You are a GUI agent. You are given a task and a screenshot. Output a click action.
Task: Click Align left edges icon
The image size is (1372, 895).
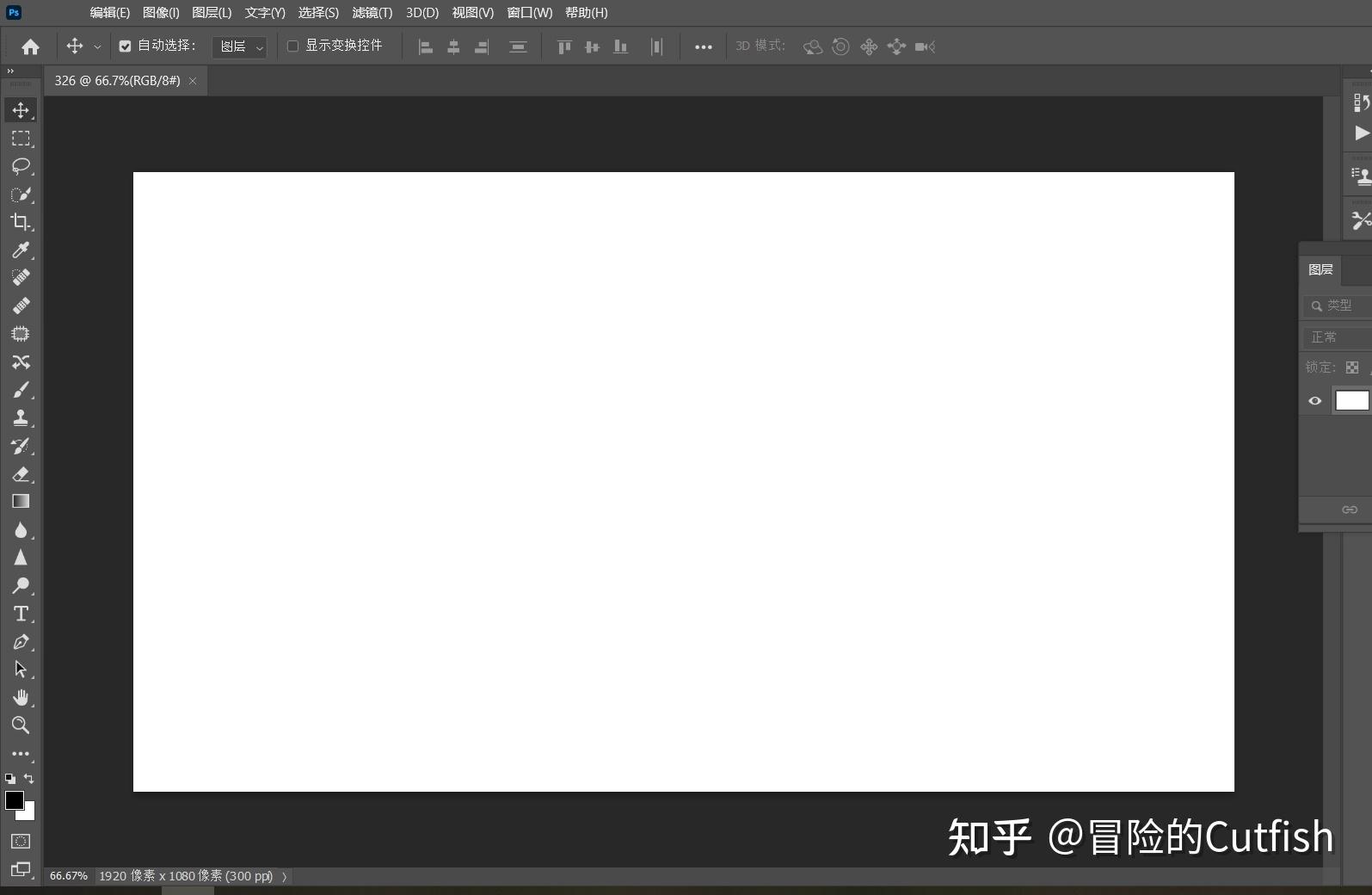pos(425,47)
